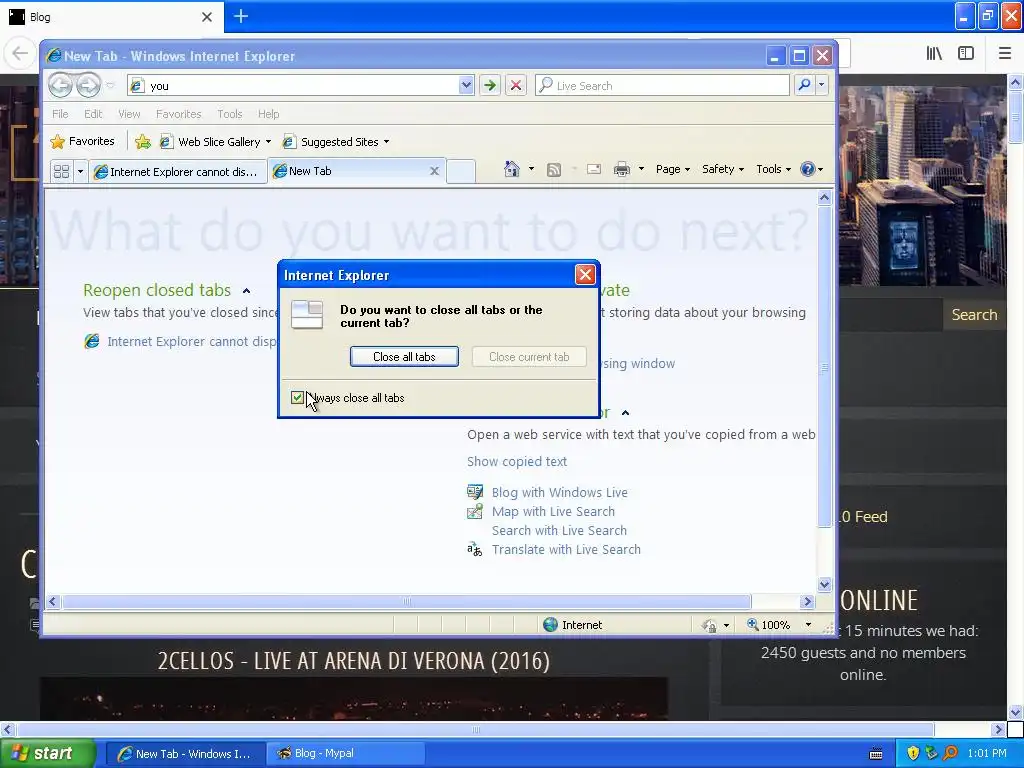
Task: Open the Favorites menu in IE
Action: point(178,114)
